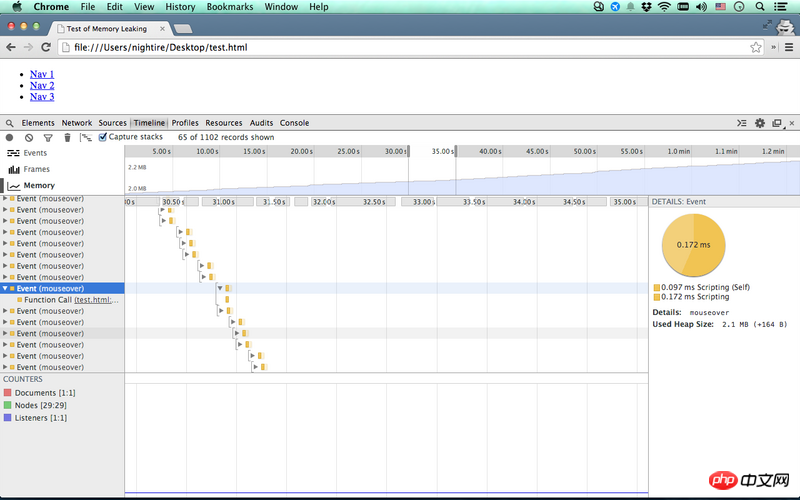Toggle the Documents counter checkbox

(x=8, y=393)
